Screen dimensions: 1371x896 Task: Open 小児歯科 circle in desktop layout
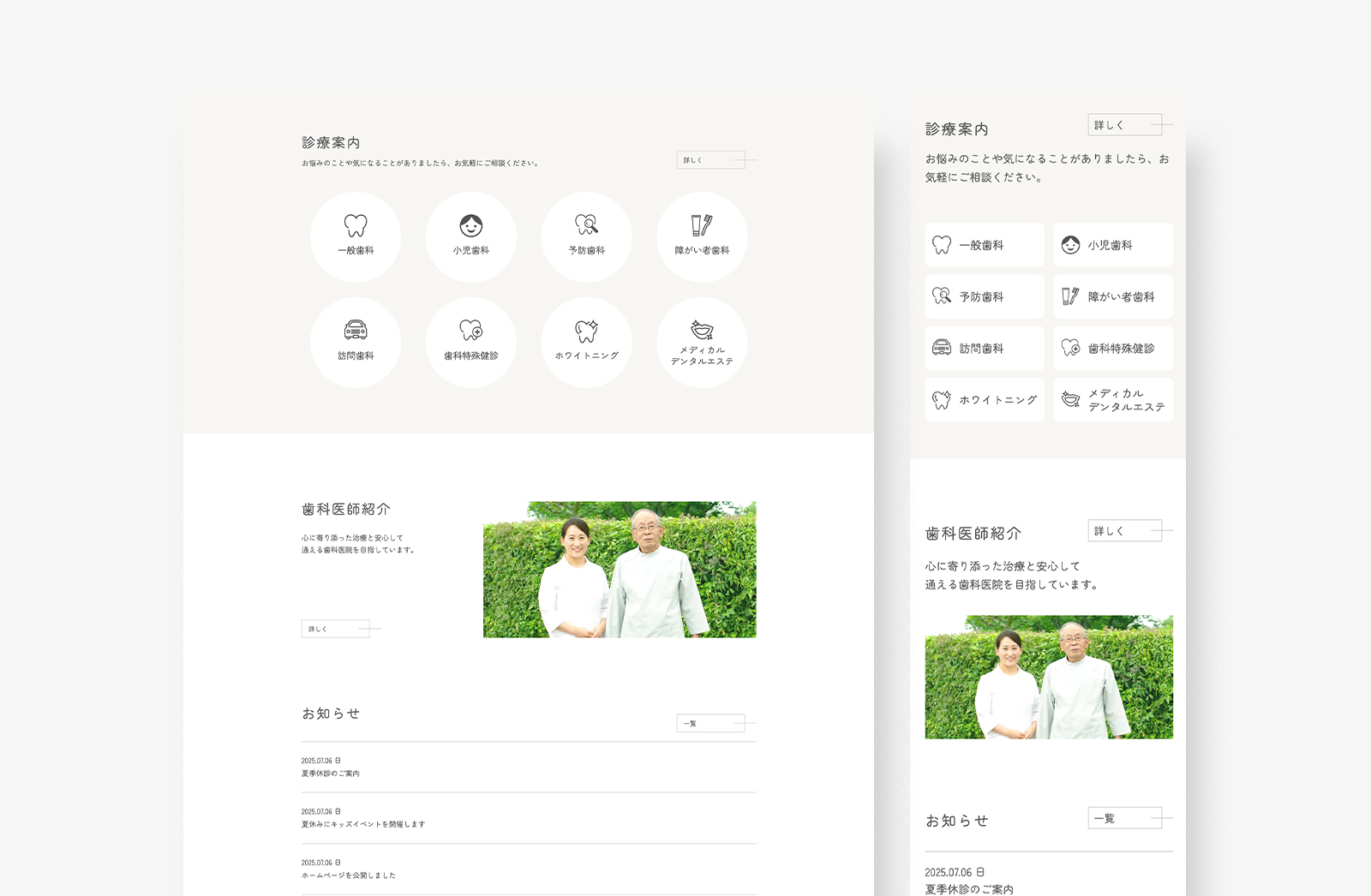(x=471, y=237)
